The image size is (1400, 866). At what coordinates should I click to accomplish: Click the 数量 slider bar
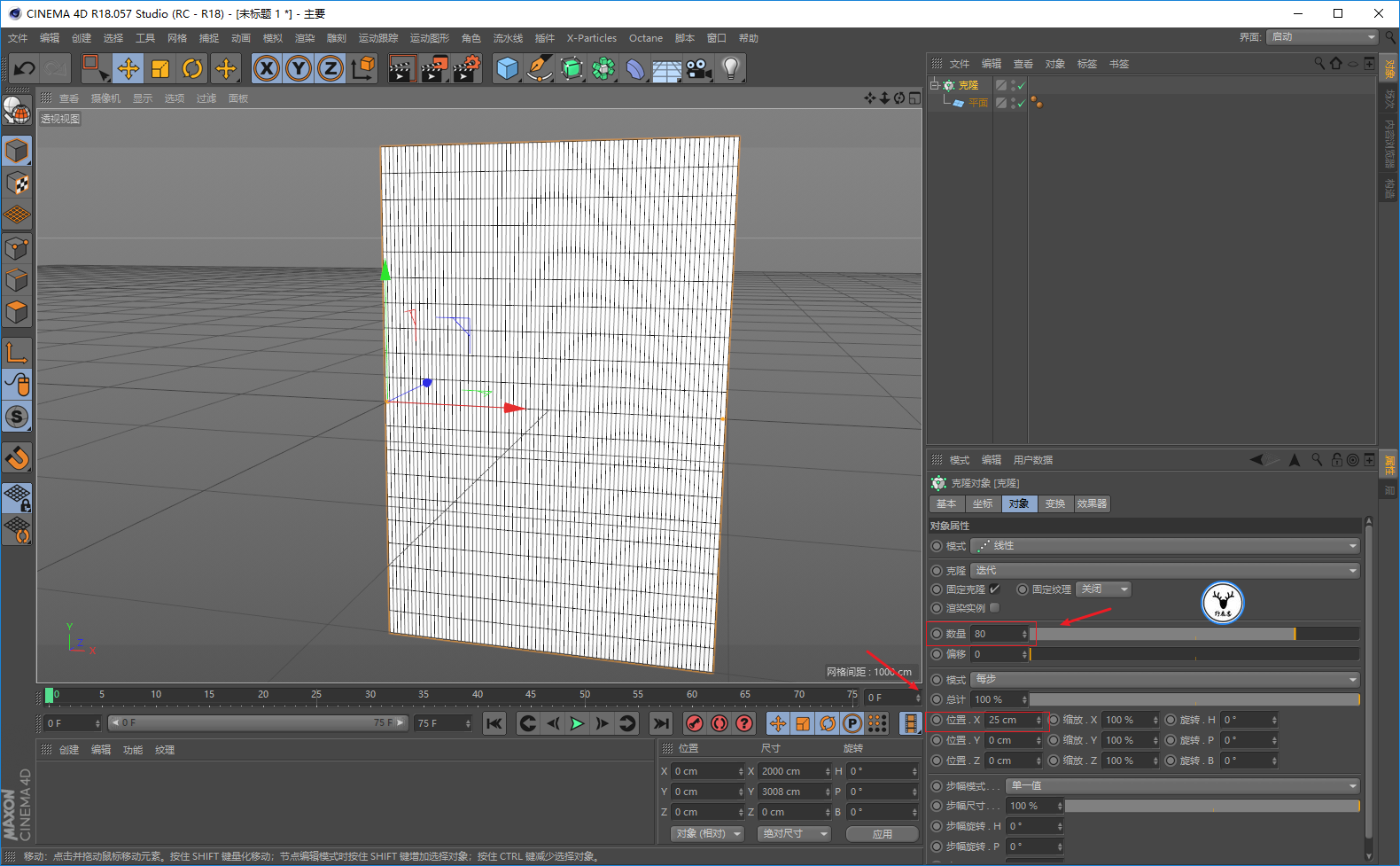click(1194, 634)
